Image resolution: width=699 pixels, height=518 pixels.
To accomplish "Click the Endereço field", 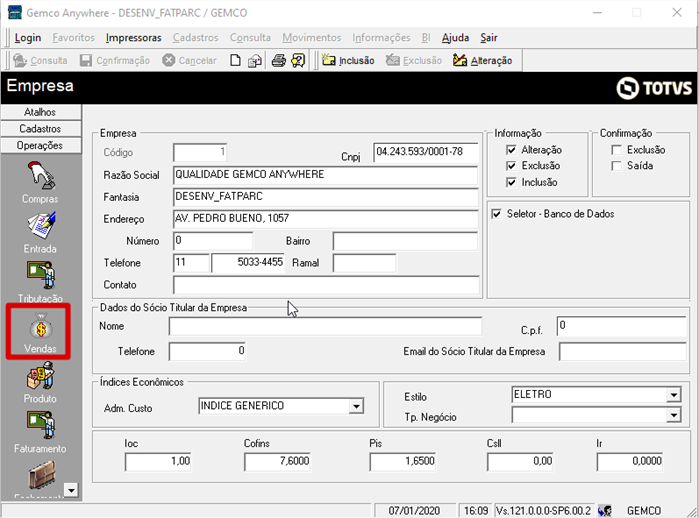I will pyautogui.click(x=325, y=219).
